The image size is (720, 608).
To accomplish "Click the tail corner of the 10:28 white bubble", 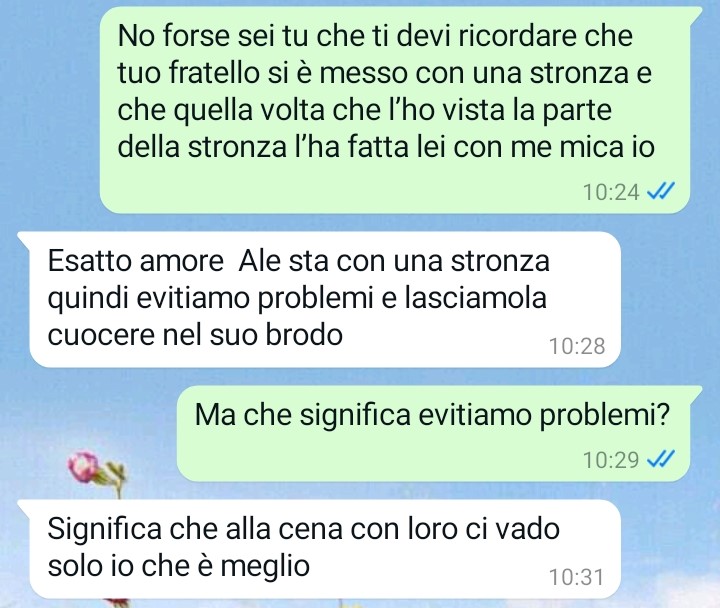I will coord(25,240).
